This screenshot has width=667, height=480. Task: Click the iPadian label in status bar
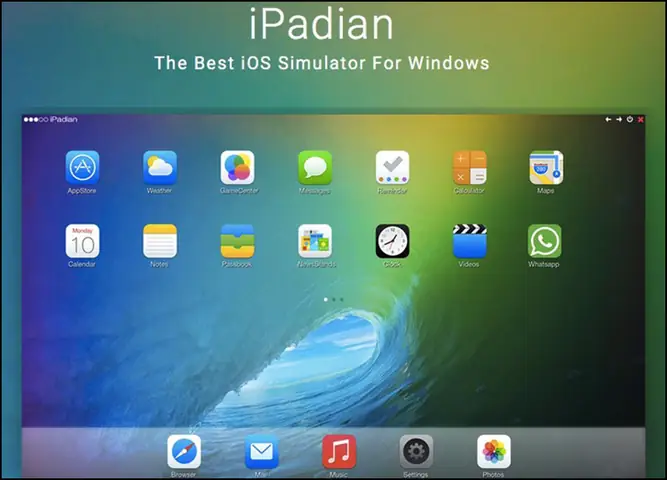[63, 119]
